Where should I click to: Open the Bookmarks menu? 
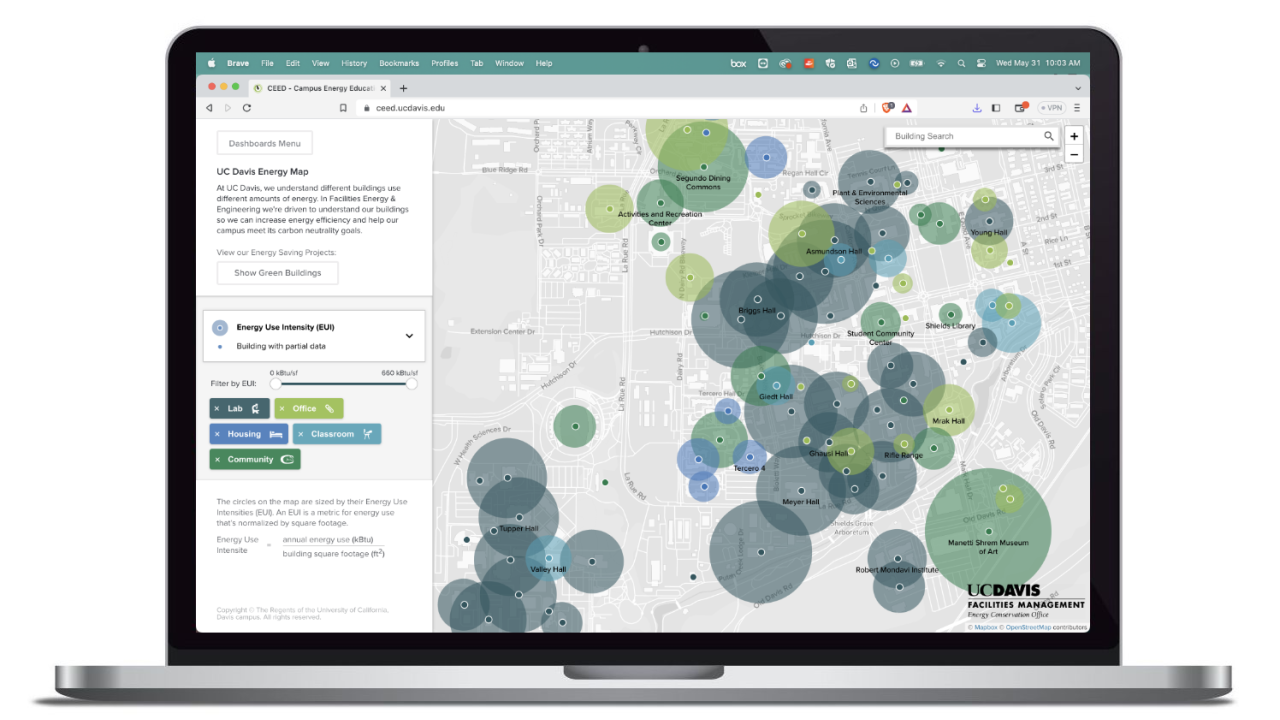399,63
